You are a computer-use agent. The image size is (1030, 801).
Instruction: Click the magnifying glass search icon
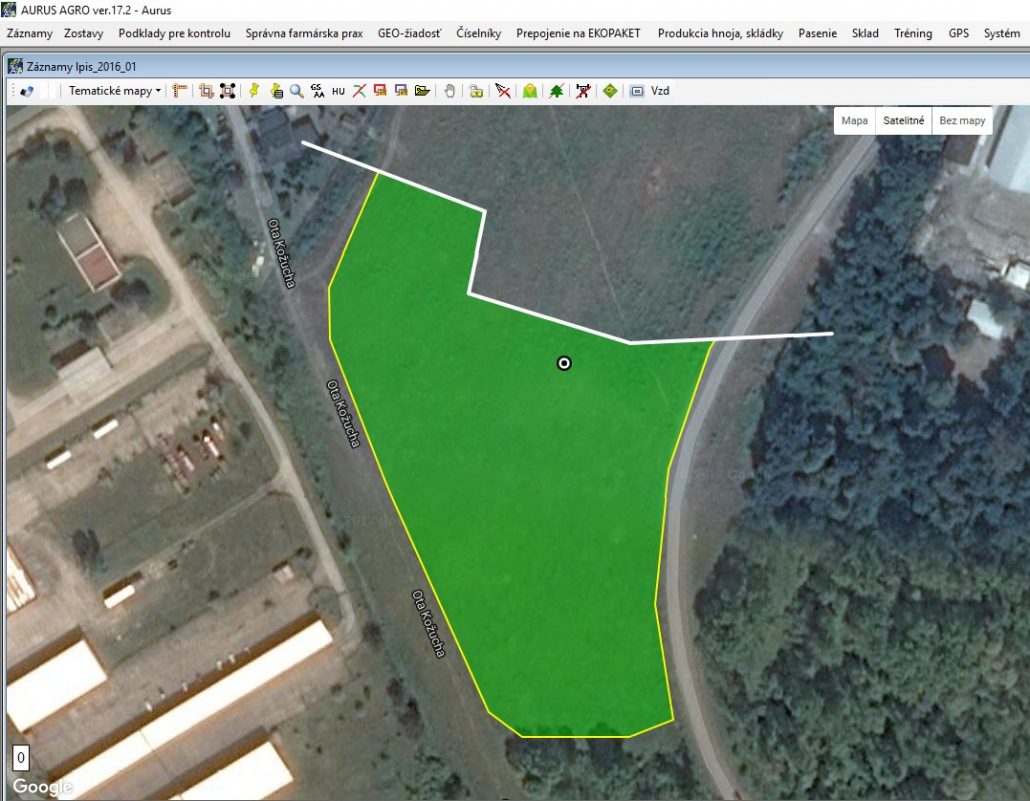297,91
